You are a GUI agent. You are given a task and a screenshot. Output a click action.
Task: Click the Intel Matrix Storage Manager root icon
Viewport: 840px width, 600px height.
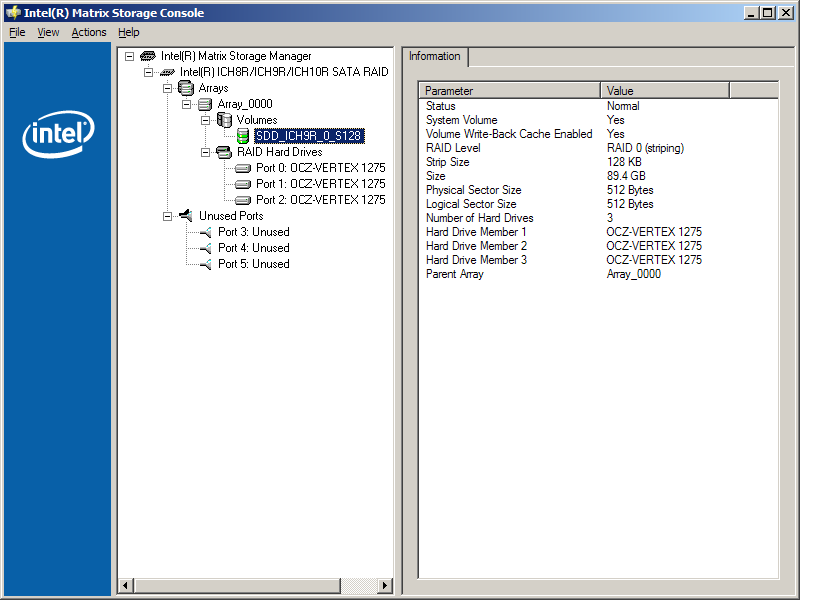(148, 56)
